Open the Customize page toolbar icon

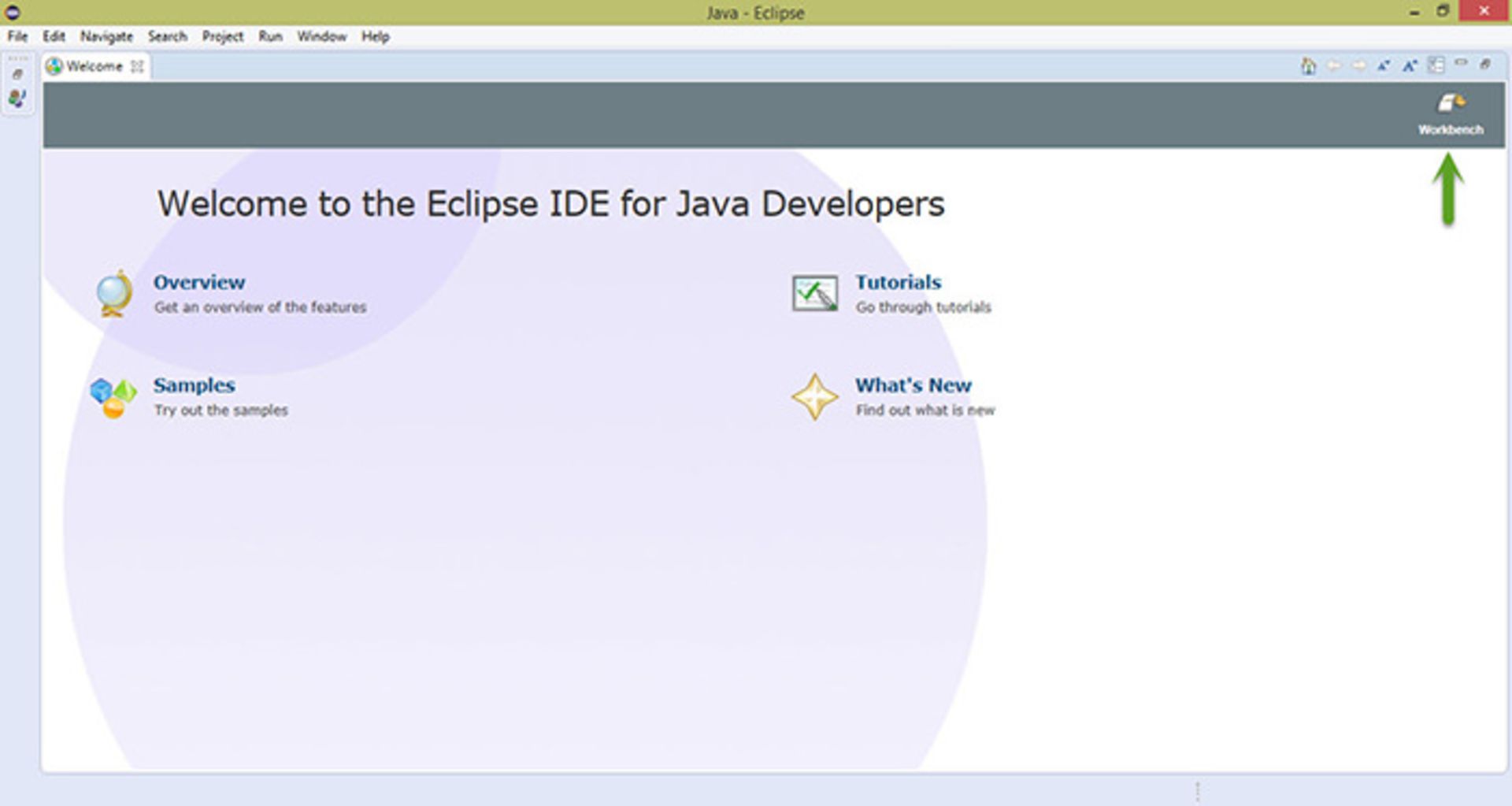(x=1436, y=65)
